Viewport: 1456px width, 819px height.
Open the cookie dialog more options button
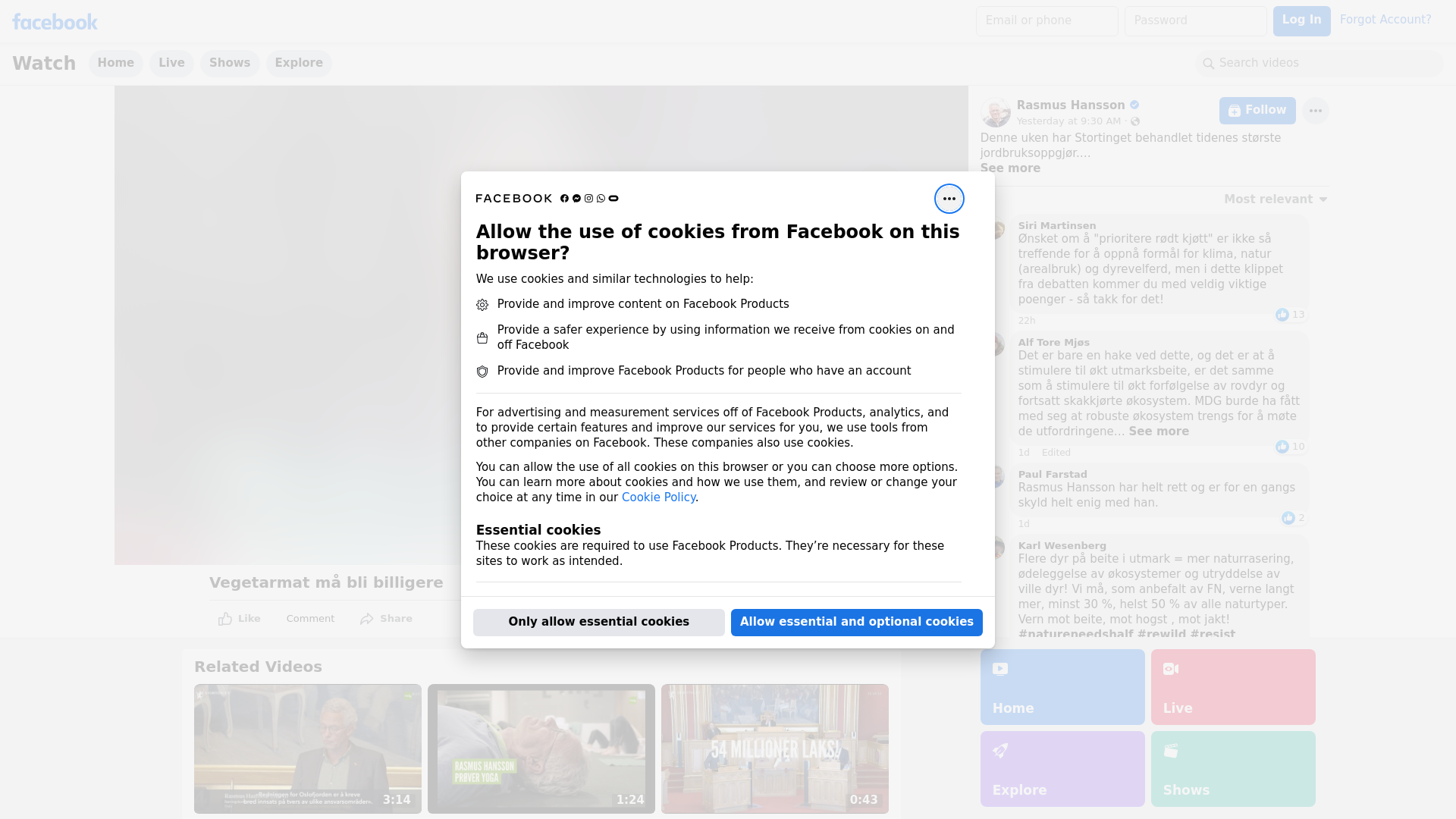(x=949, y=199)
